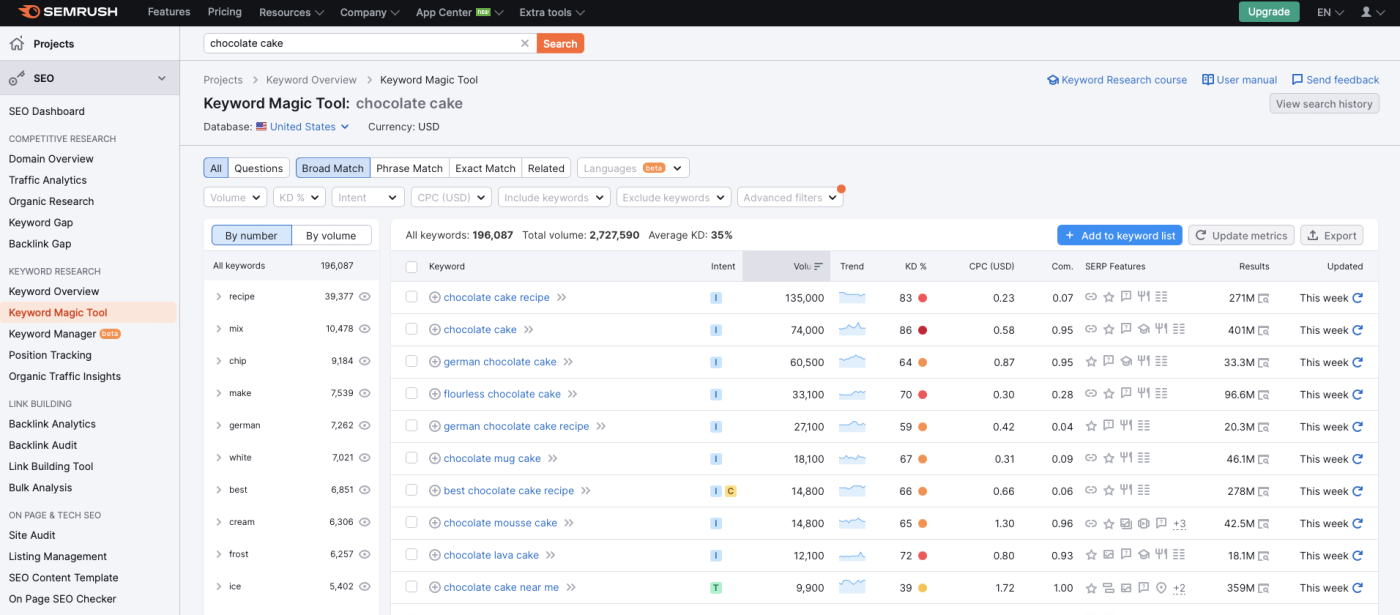Image resolution: width=1400 pixels, height=615 pixels.
Task: Open SERP results icon for german chocolate cake
Action: [1264, 362]
